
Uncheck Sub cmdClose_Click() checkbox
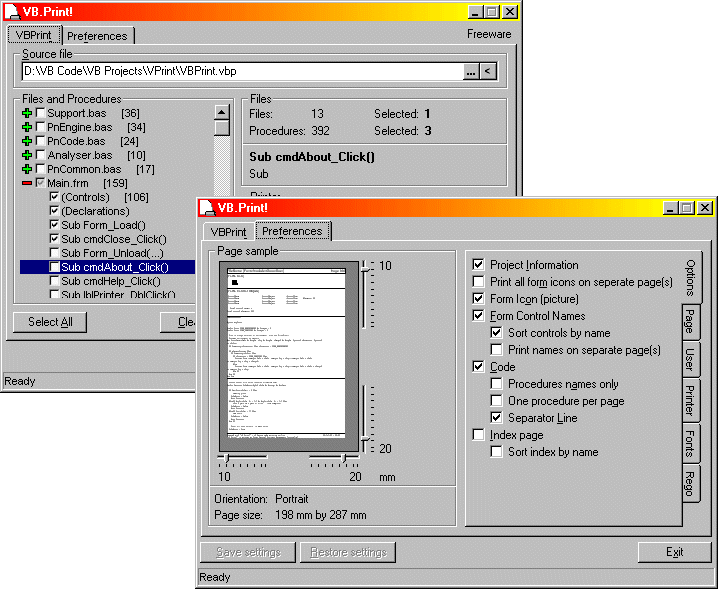(x=54, y=239)
